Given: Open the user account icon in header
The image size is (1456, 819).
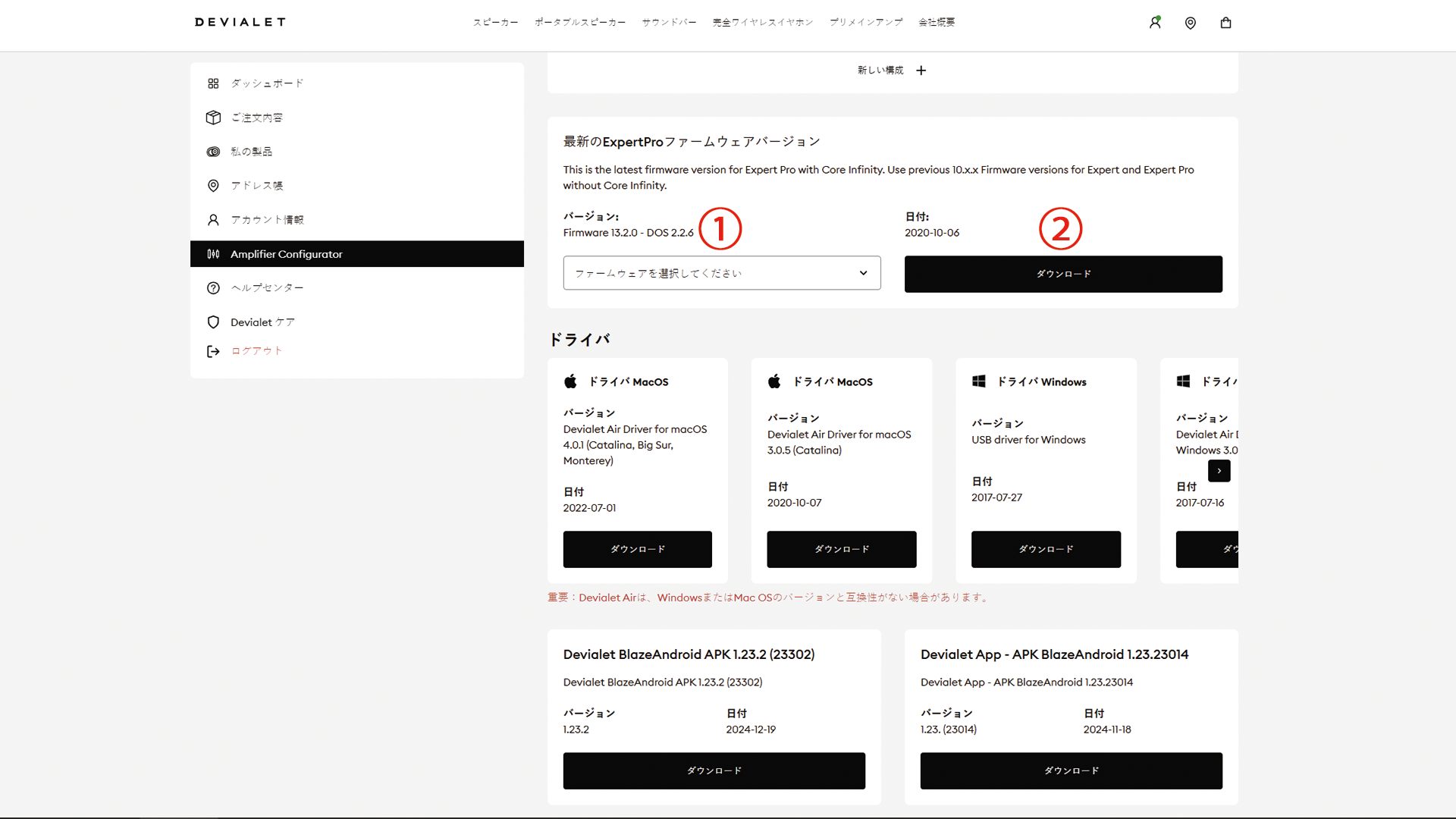Looking at the screenshot, I should (1155, 23).
